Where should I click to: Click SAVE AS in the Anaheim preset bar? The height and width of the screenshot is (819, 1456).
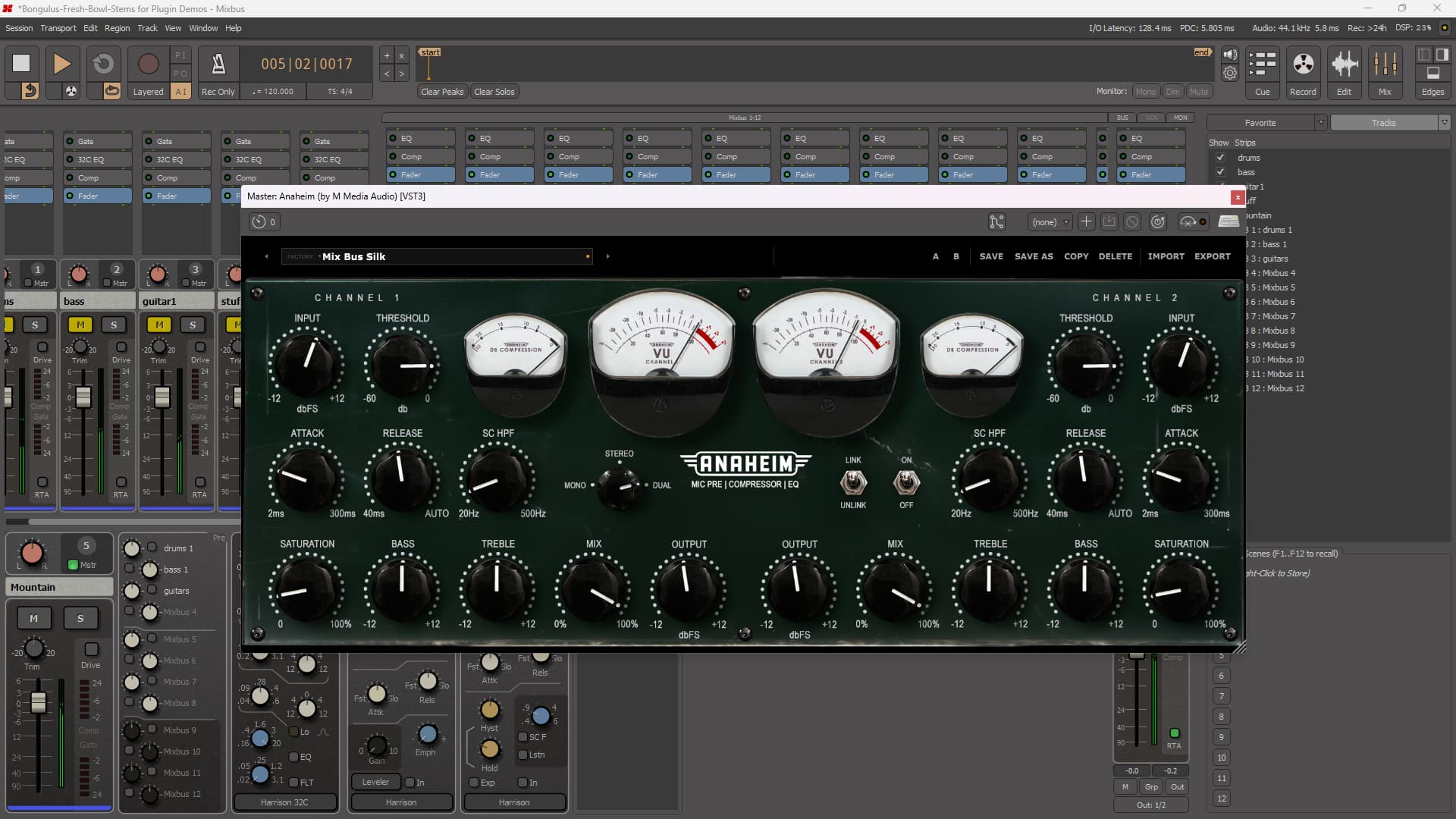[1034, 256]
